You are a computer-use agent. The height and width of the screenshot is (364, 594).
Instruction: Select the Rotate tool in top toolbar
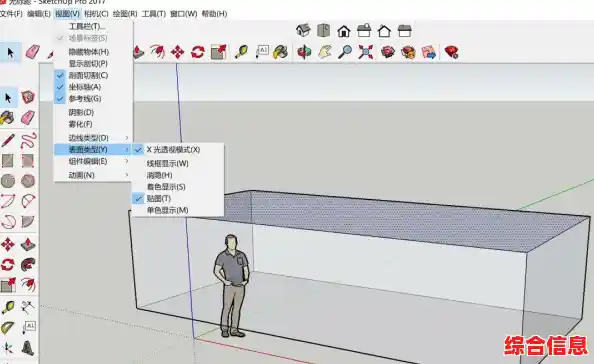pos(198,52)
